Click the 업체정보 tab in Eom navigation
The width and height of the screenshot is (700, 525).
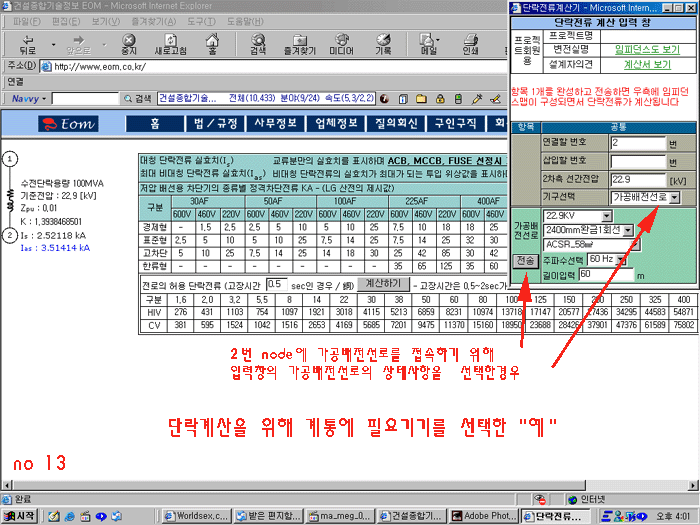coord(336,124)
